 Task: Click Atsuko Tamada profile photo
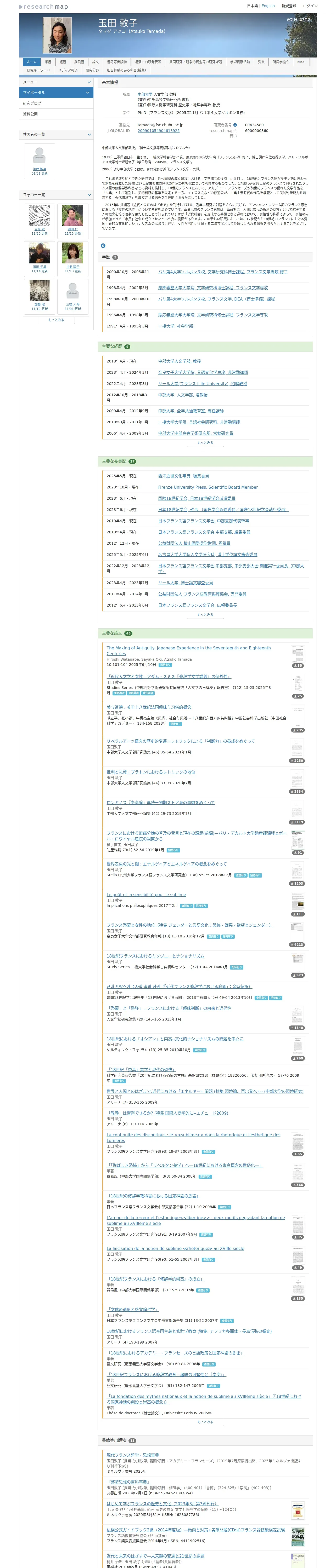[57, 35]
